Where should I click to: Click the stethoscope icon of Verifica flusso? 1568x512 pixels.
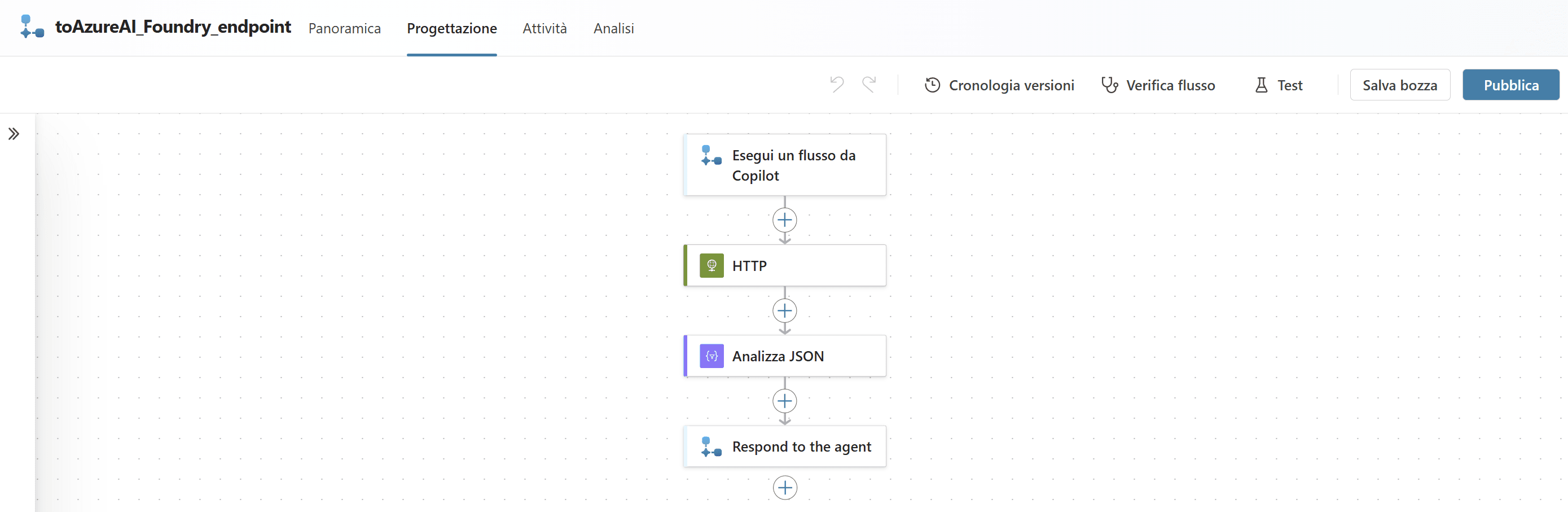(x=1110, y=85)
